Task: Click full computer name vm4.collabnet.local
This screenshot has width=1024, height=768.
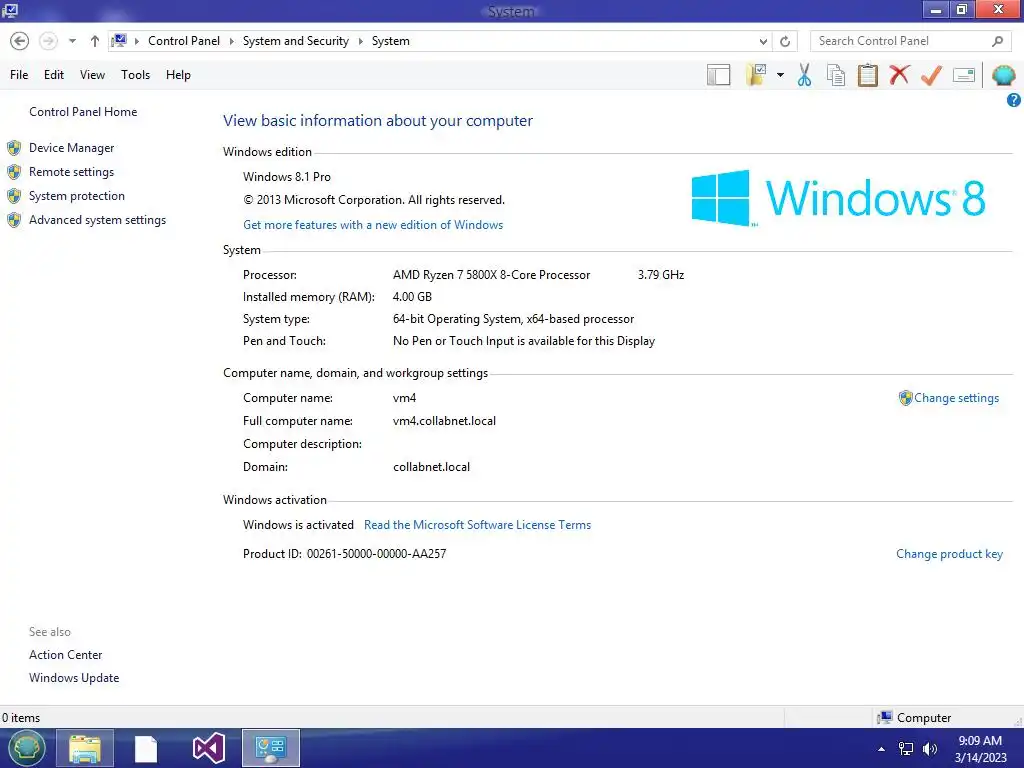Action: pos(444,421)
